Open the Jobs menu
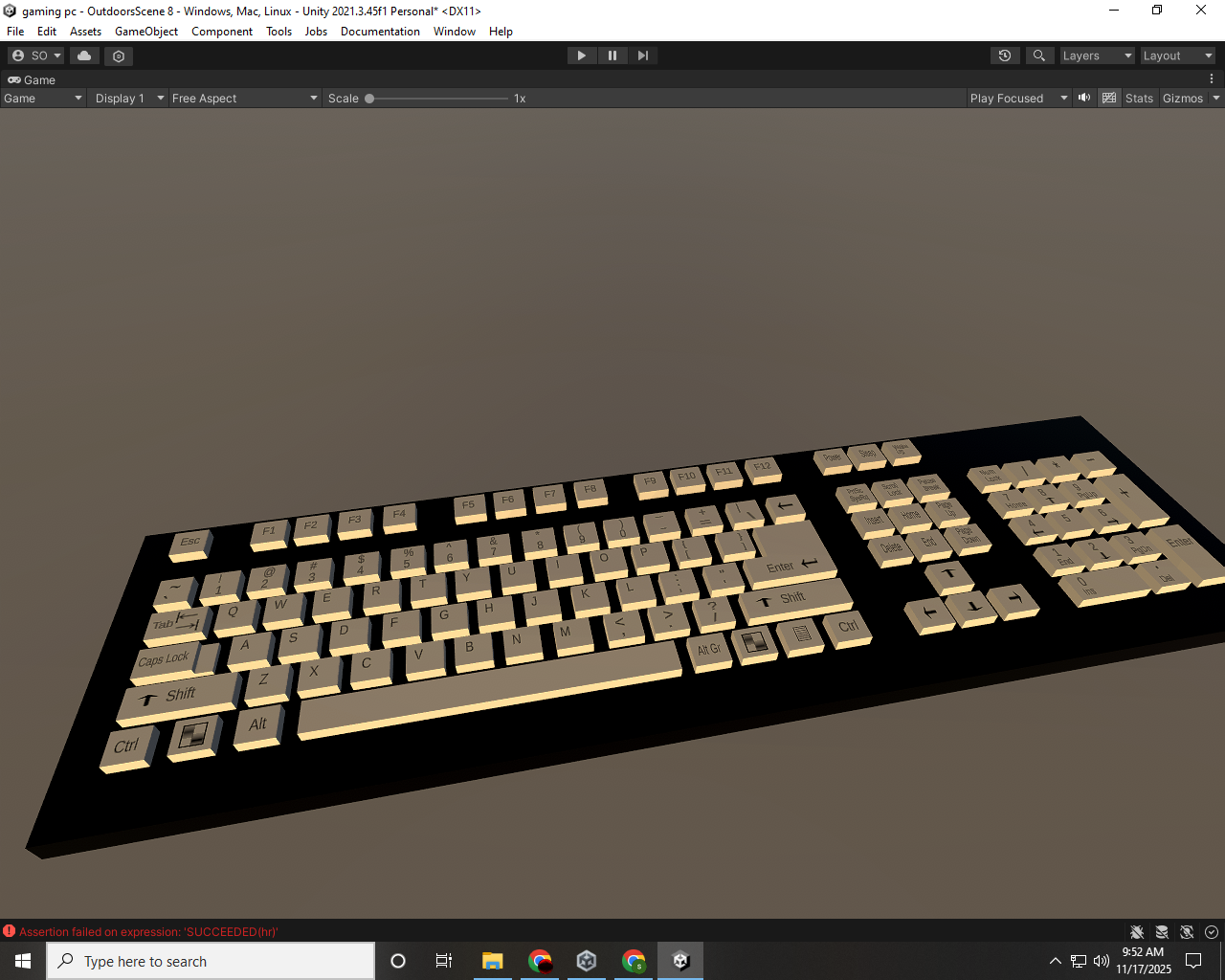1225x980 pixels. point(316,31)
